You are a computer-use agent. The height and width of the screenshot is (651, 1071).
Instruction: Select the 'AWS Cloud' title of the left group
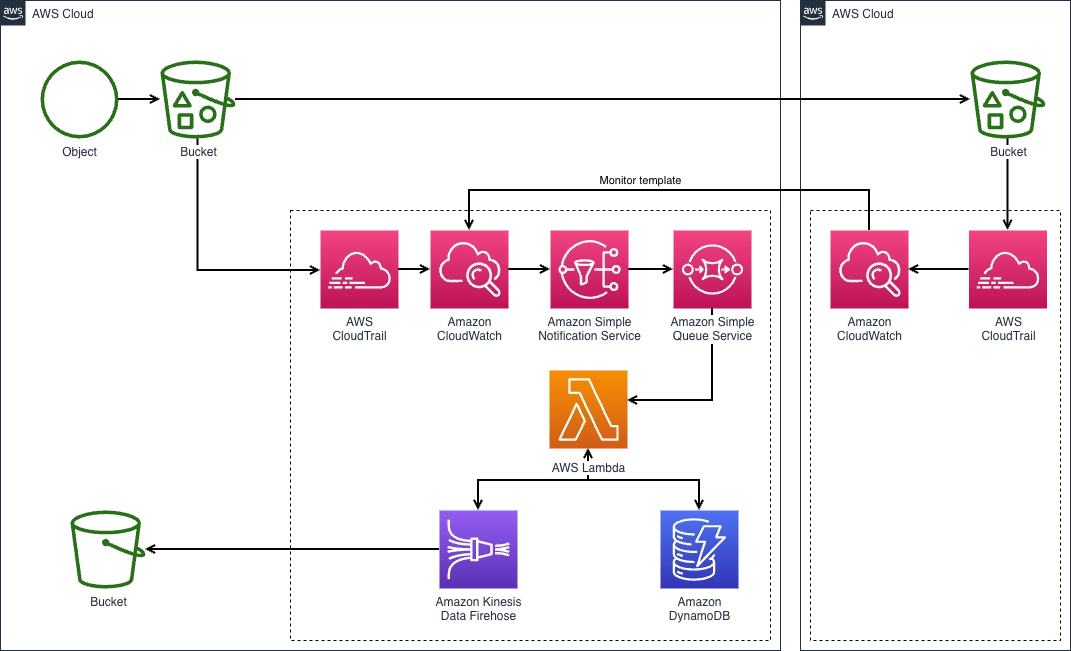(63, 14)
